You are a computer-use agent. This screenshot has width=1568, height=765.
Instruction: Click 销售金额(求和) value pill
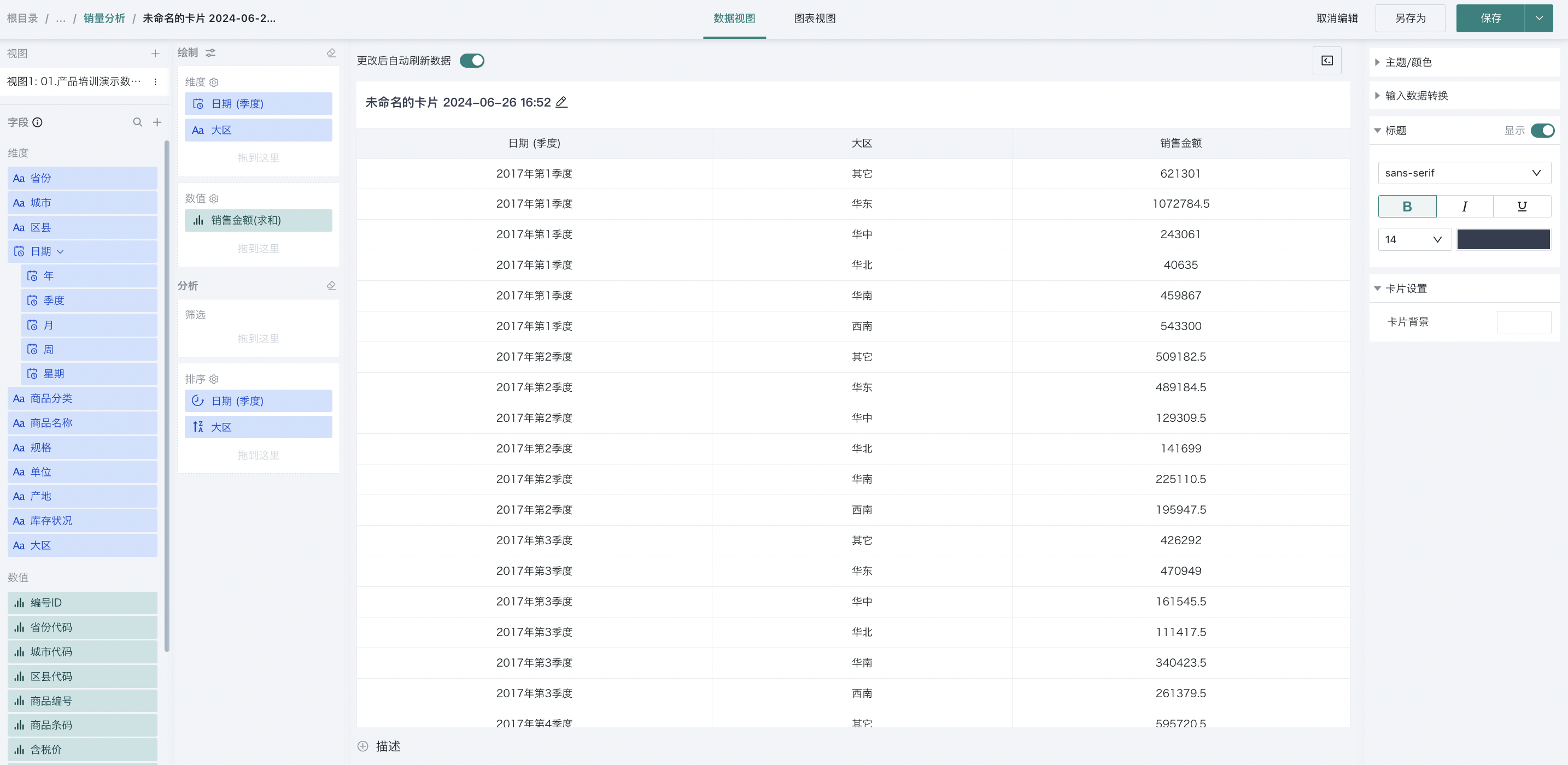point(259,220)
